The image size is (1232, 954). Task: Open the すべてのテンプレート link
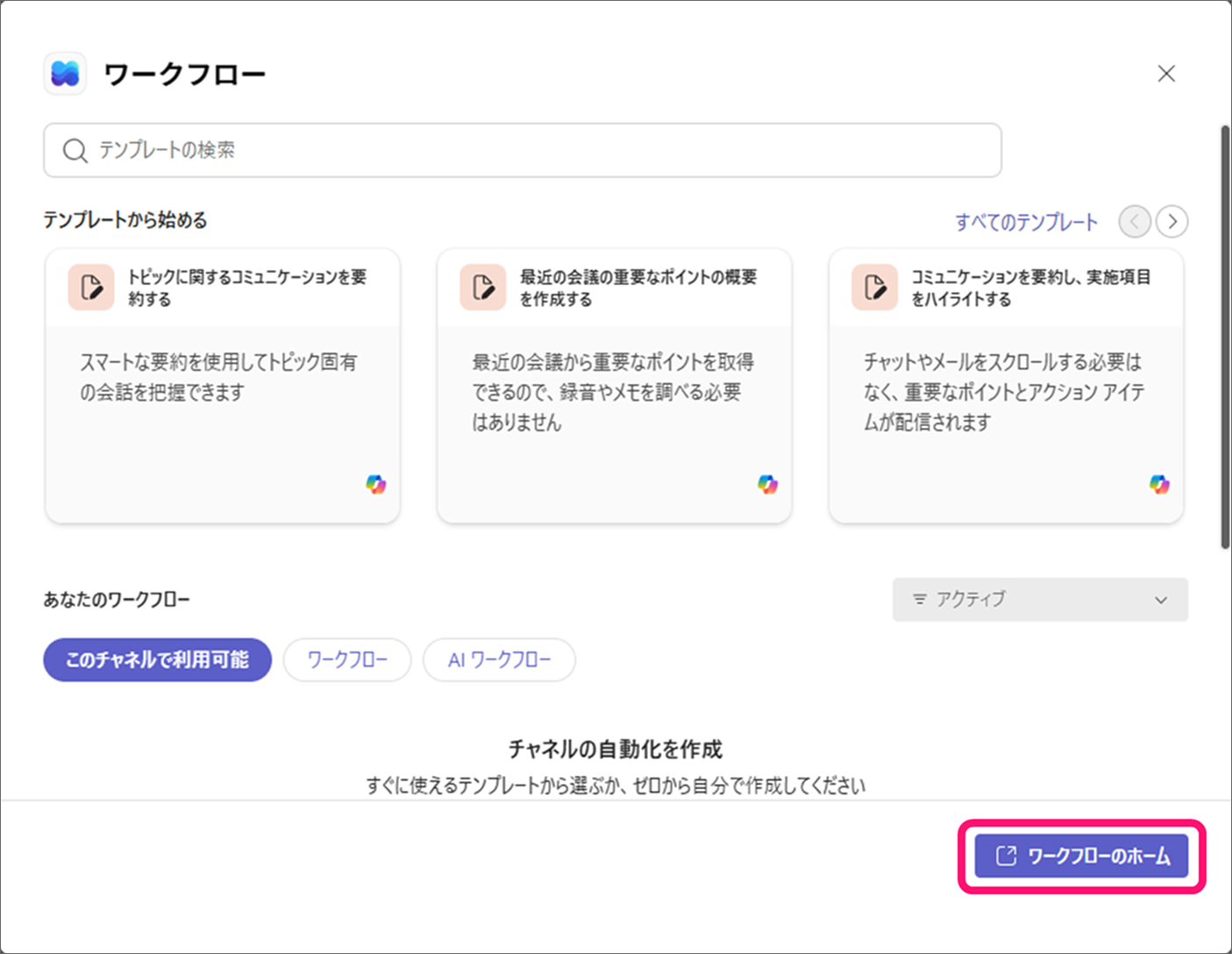[1026, 222]
